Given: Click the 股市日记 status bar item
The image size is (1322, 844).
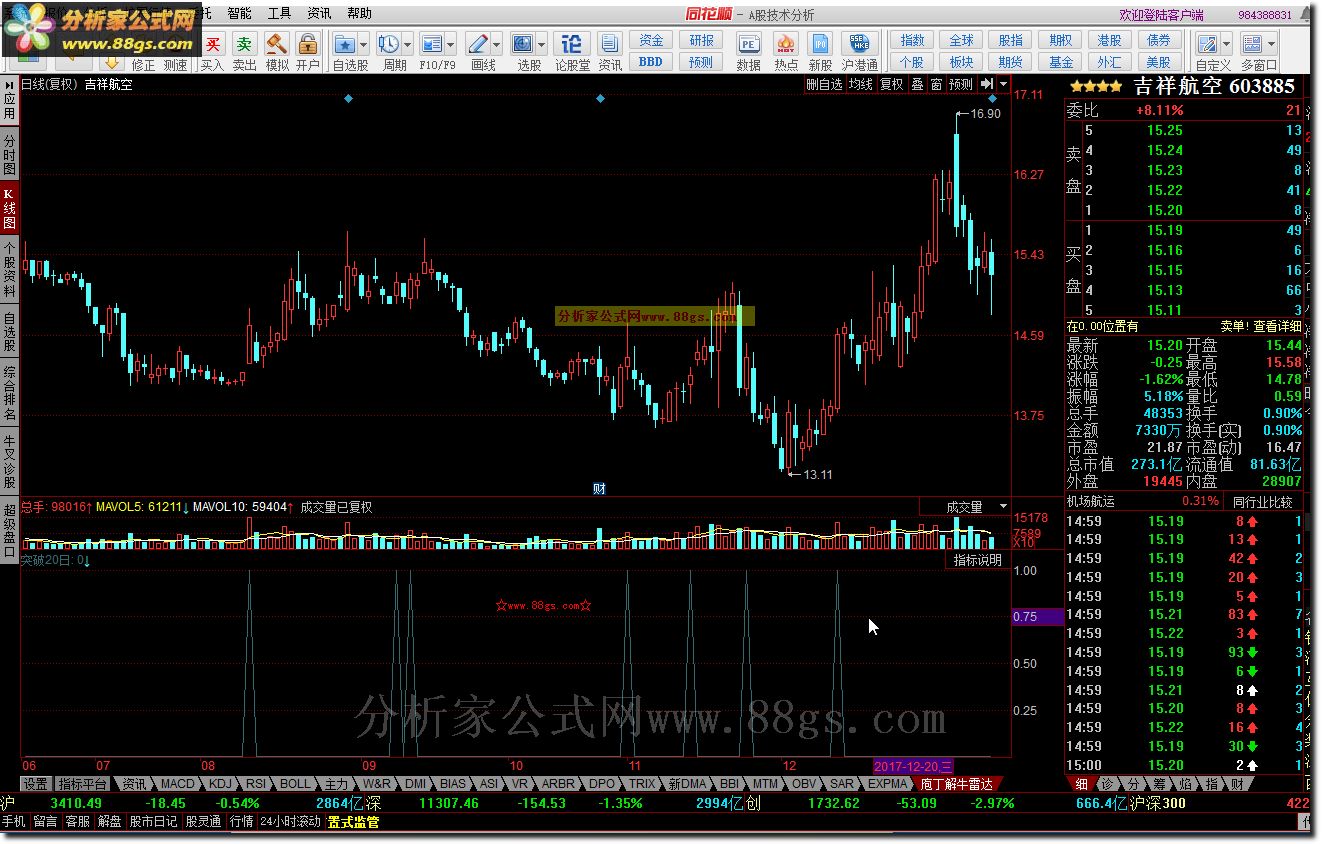Looking at the screenshot, I should [153, 821].
